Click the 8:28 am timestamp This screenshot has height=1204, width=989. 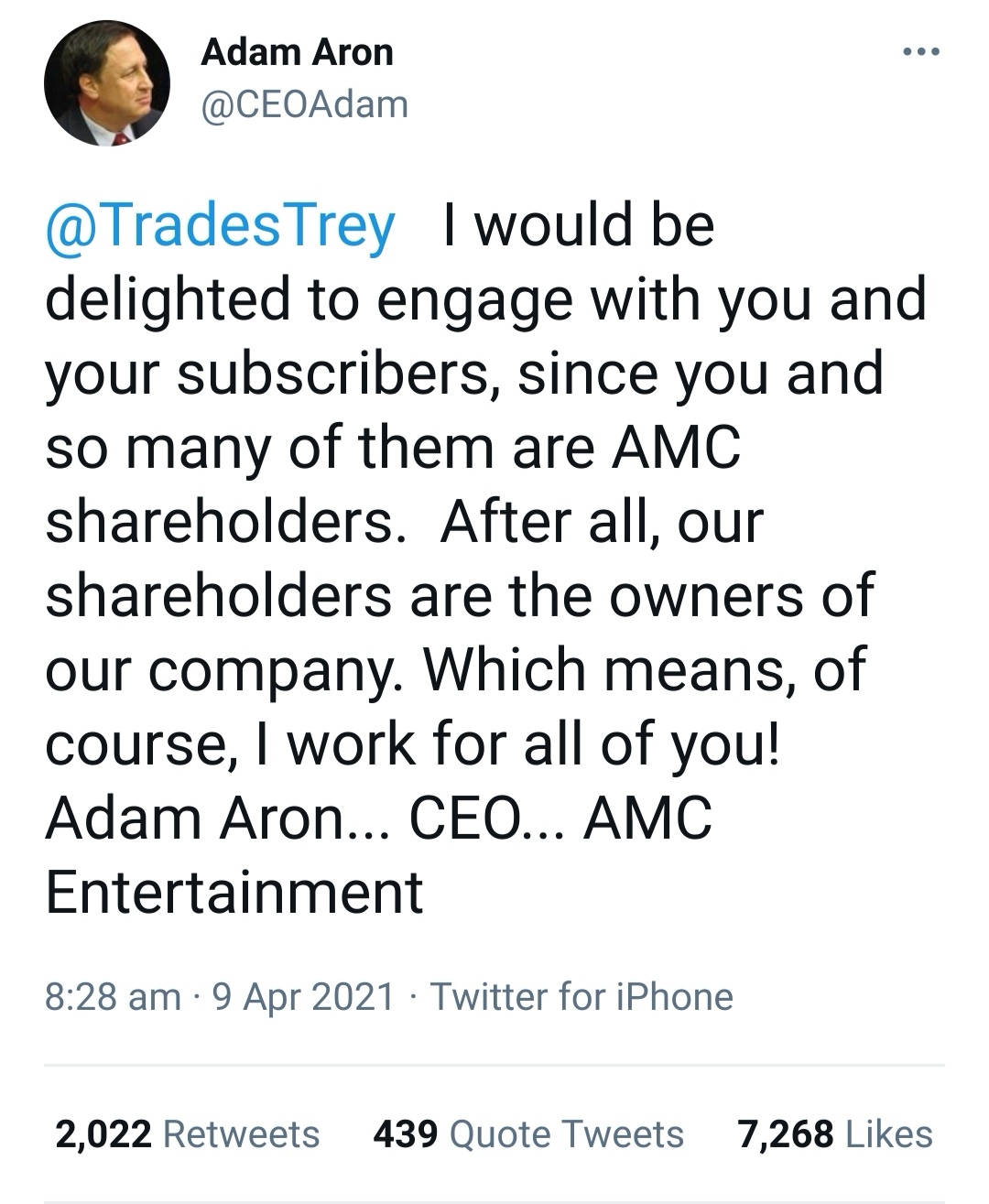pos(113,996)
